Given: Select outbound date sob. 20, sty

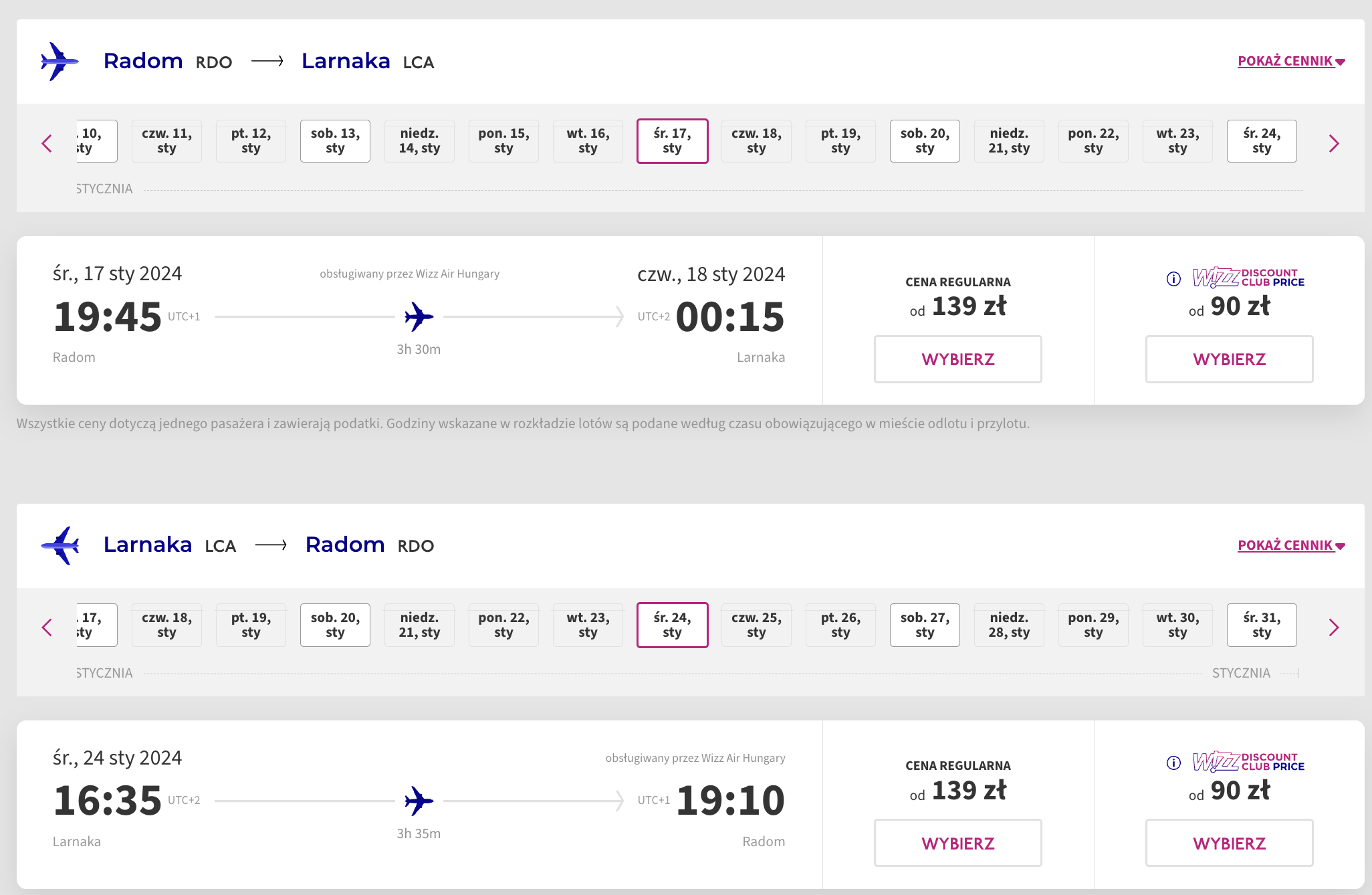Looking at the screenshot, I should (x=925, y=141).
